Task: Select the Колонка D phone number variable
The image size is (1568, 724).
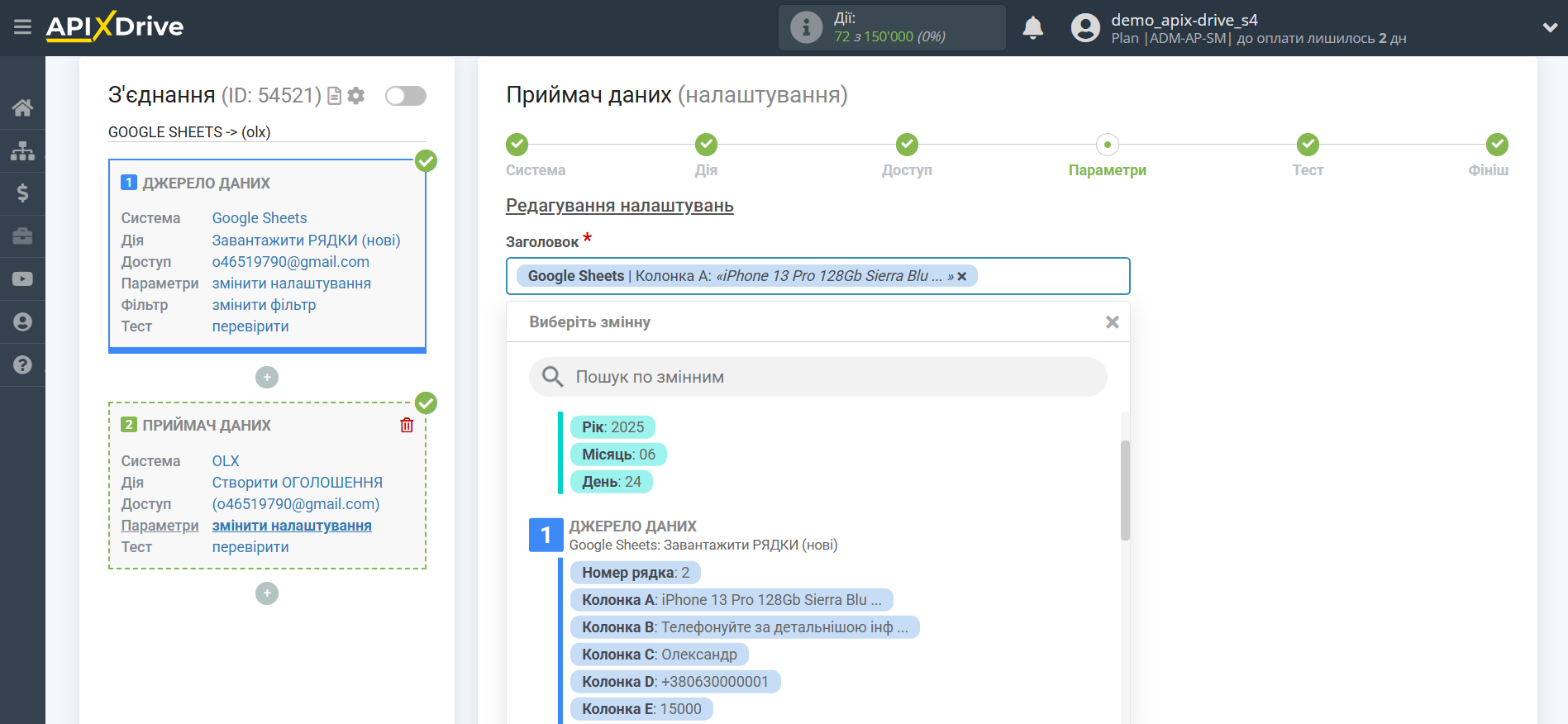Action: [x=675, y=682]
